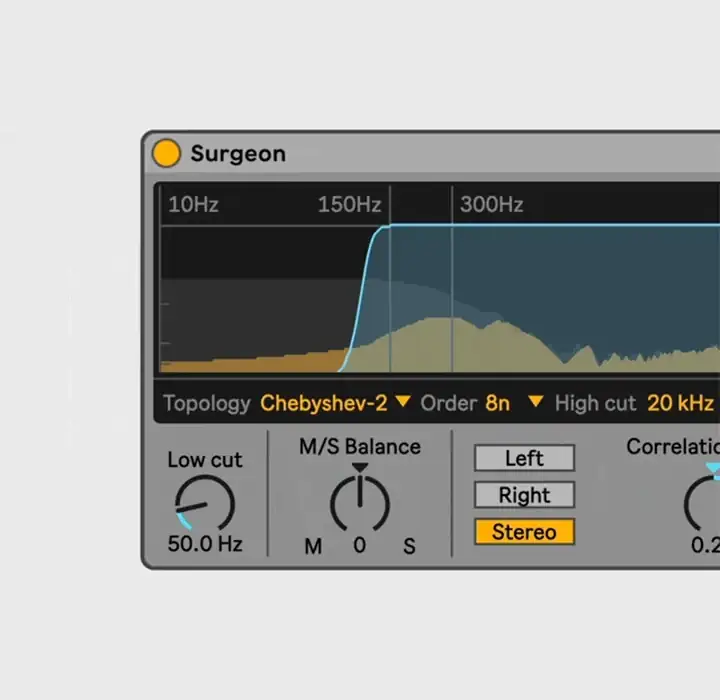720x700 pixels.
Task: Open the Order 8n dropdown
Action: coord(515,403)
